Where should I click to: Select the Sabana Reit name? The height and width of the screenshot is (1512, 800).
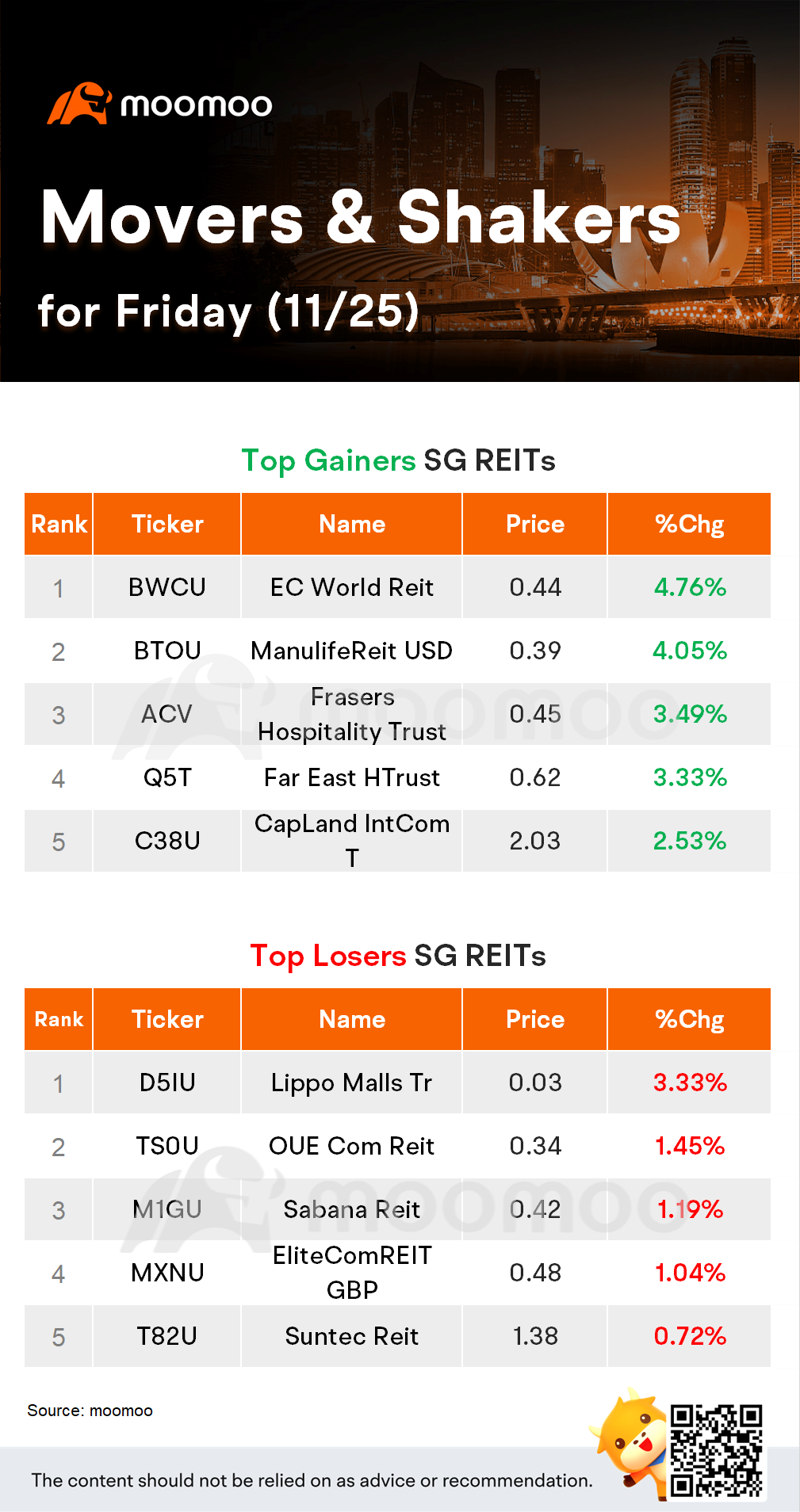click(352, 1209)
